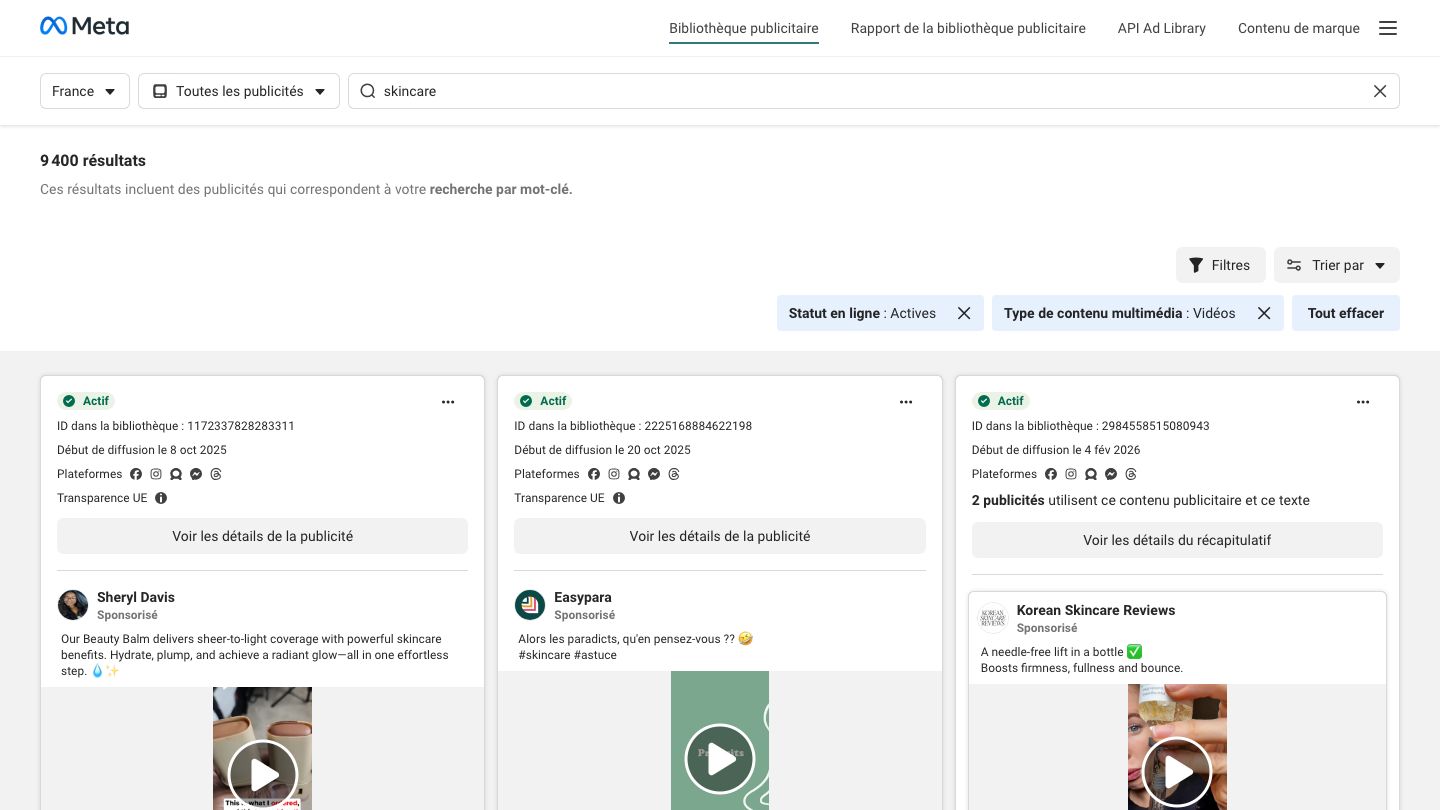Image resolution: width=1440 pixels, height=810 pixels.
Task: Open the Sheryl Davis advertiser name link
Action: pos(136,597)
